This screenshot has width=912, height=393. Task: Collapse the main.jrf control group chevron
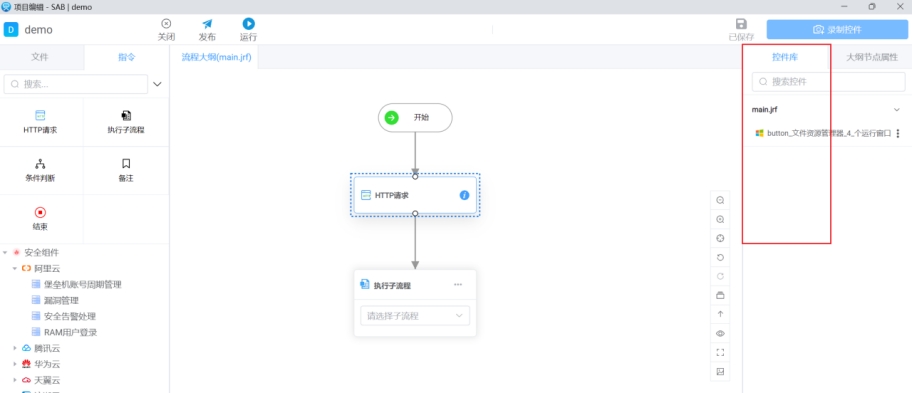897,109
